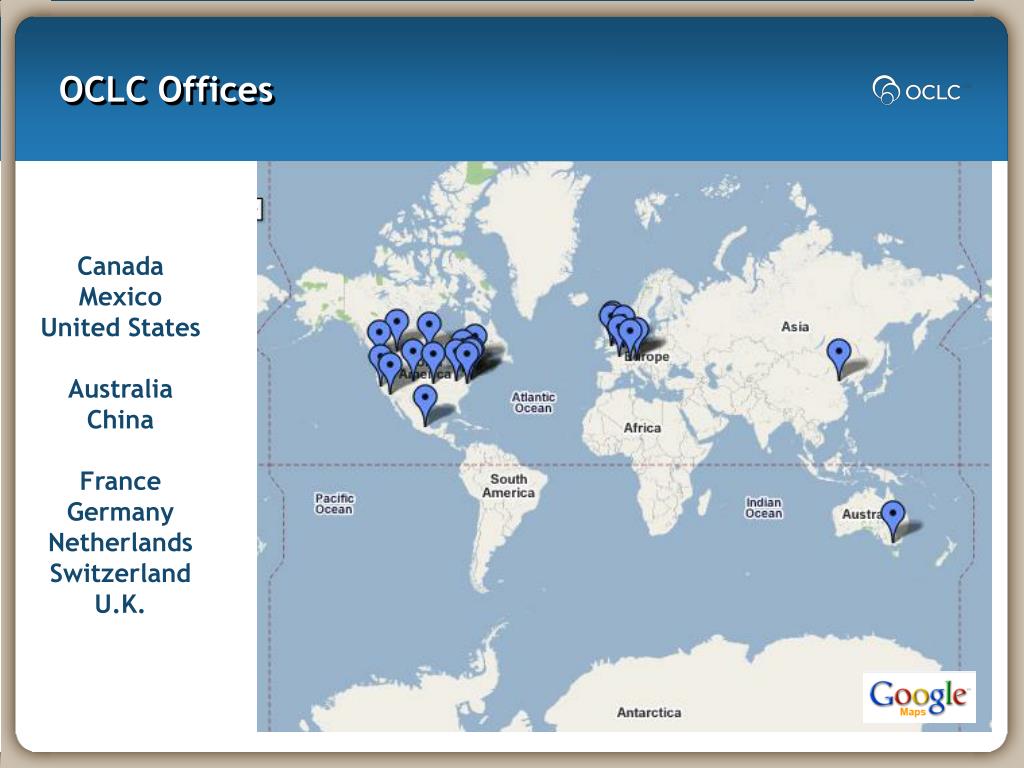Select the map pin over China
1024x768 pixels.
(839, 359)
